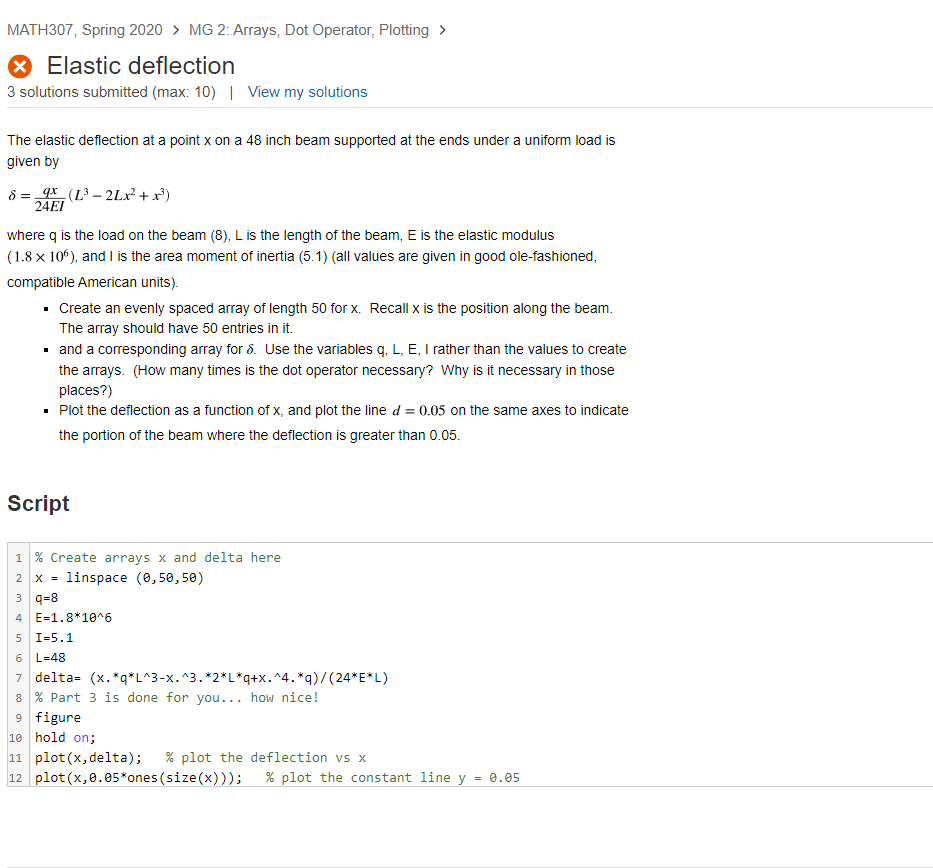This screenshot has height=868, width=933.
Task: Select the Elastic deflection title
Action: coord(141,66)
